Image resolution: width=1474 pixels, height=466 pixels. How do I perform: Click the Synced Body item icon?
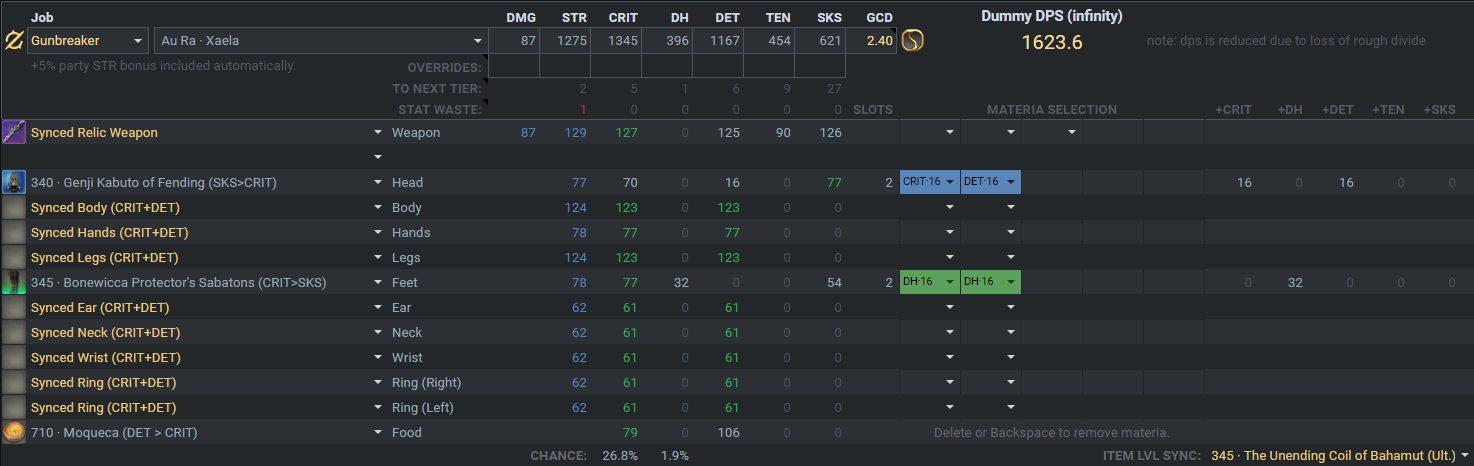coord(14,207)
